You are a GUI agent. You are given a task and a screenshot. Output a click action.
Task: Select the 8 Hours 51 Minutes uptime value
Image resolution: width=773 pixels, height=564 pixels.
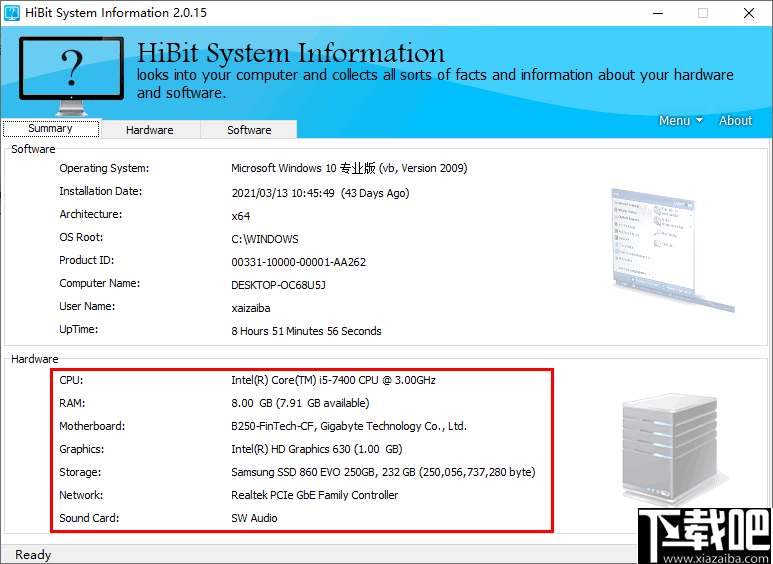(x=306, y=331)
